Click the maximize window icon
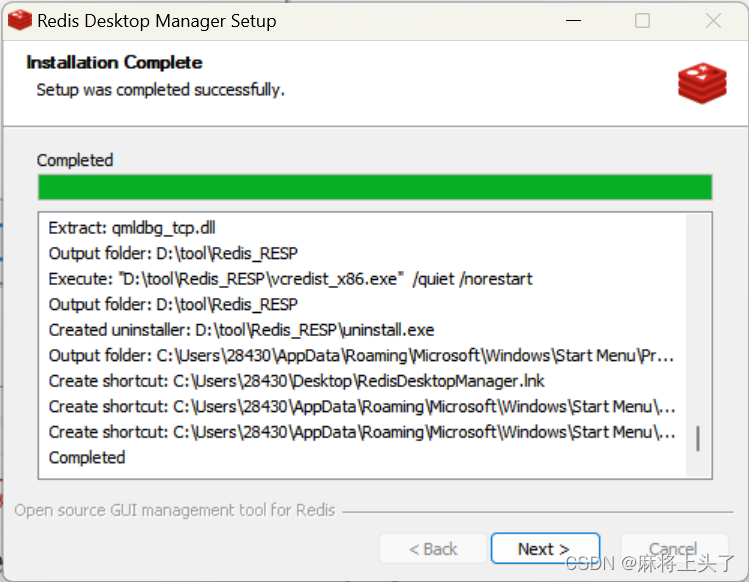This screenshot has height=582, width=749. pos(642,21)
